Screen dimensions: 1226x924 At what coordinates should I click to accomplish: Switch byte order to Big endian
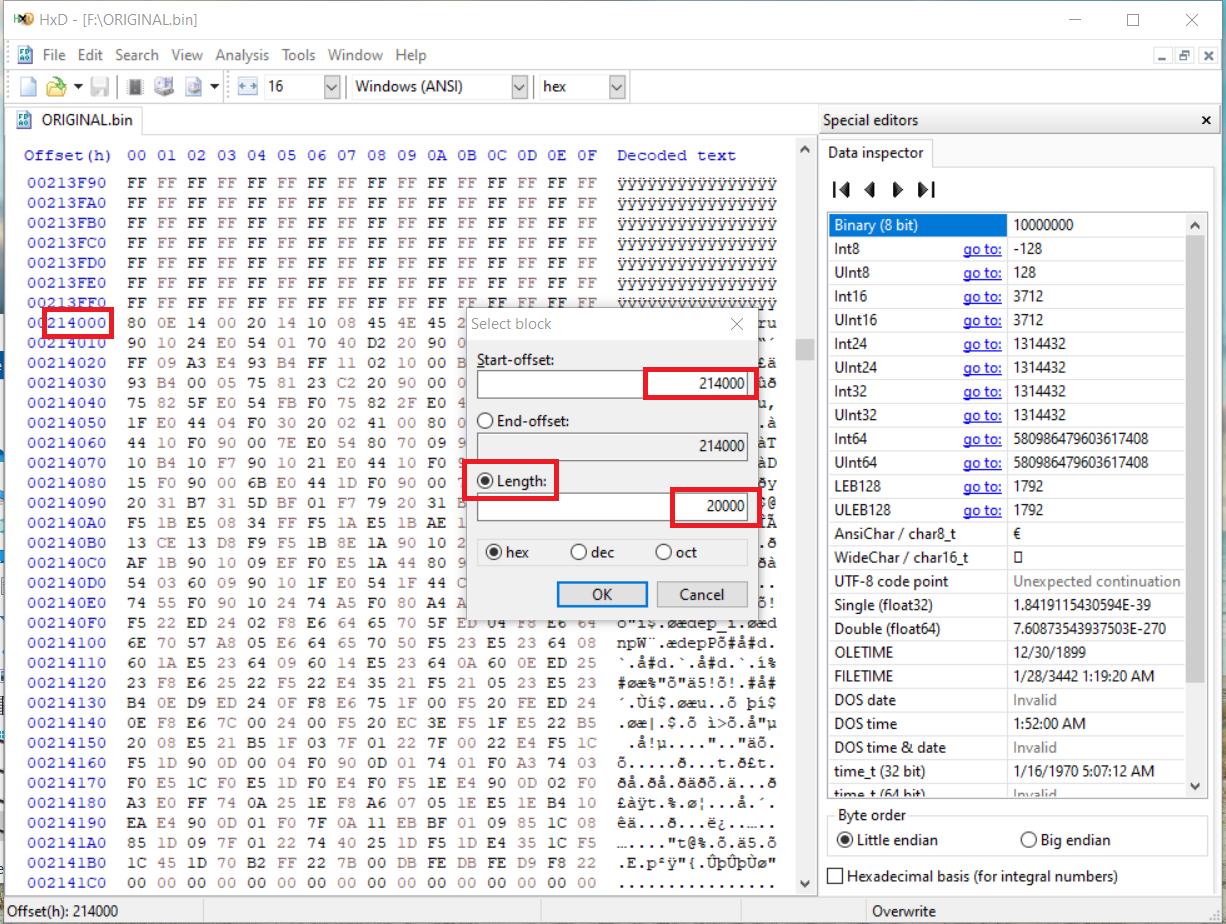point(1028,840)
